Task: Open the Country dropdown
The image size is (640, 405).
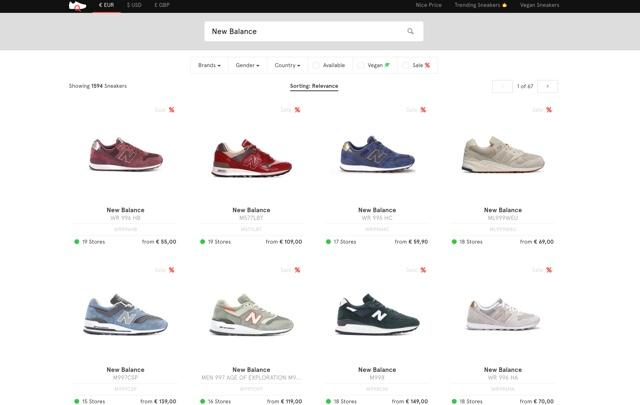Action: pyautogui.click(x=287, y=65)
